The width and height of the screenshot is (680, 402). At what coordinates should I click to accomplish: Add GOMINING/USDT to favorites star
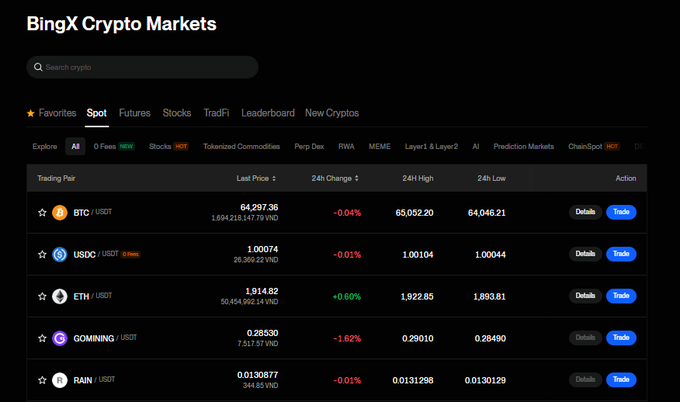42,338
